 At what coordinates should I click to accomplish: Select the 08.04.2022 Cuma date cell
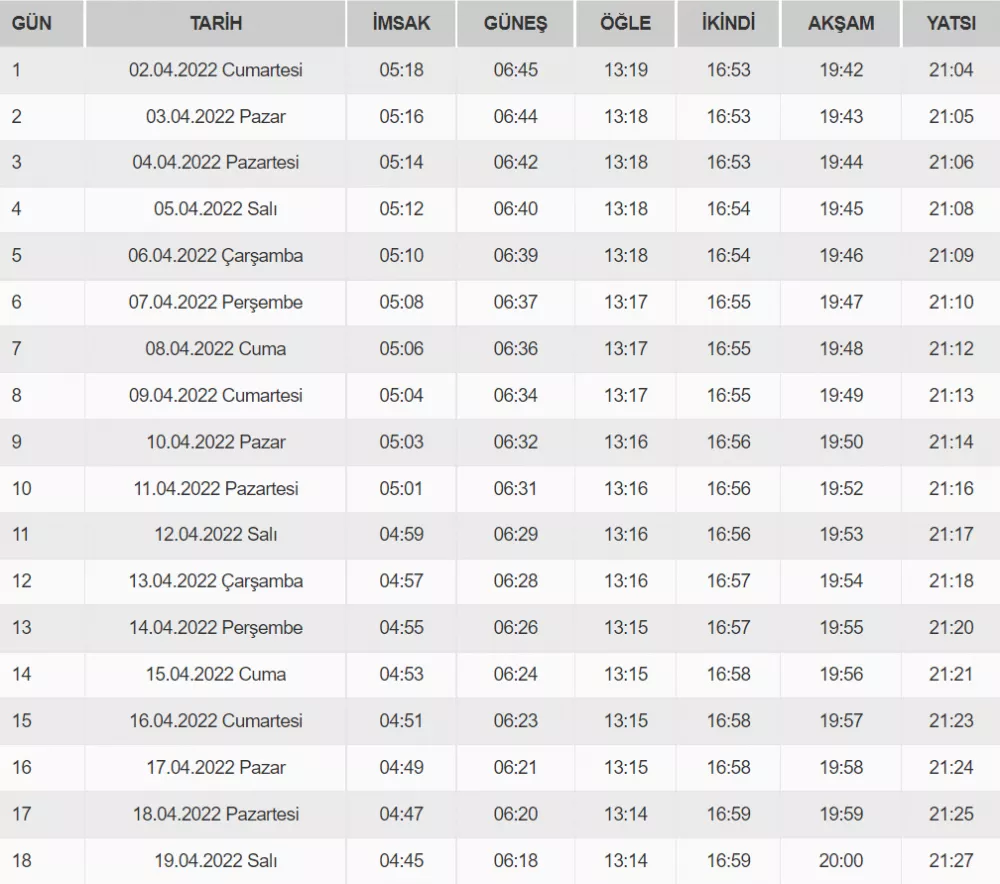[216, 349]
